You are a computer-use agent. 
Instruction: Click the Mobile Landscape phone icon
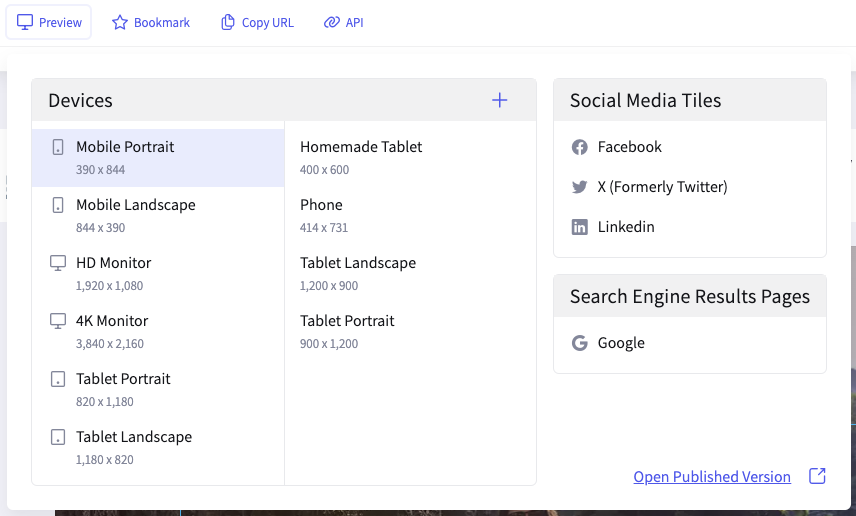click(58, 205)
